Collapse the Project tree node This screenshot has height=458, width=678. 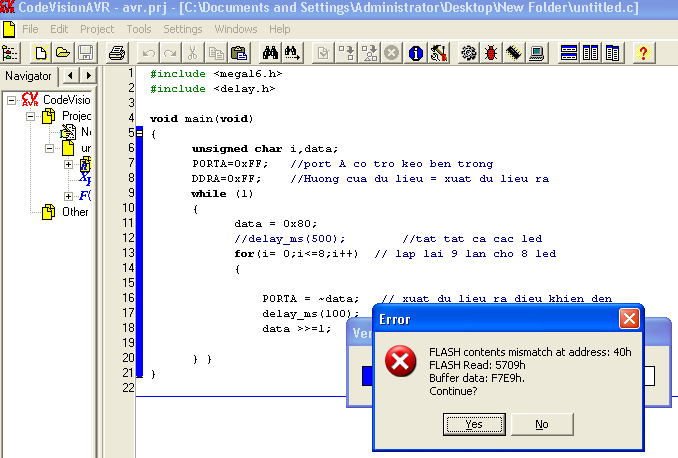30,116
